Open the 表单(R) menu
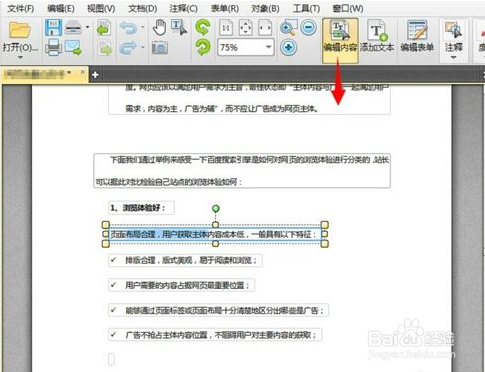The height and width of the screenshot is (372, 485). [225, 8]
